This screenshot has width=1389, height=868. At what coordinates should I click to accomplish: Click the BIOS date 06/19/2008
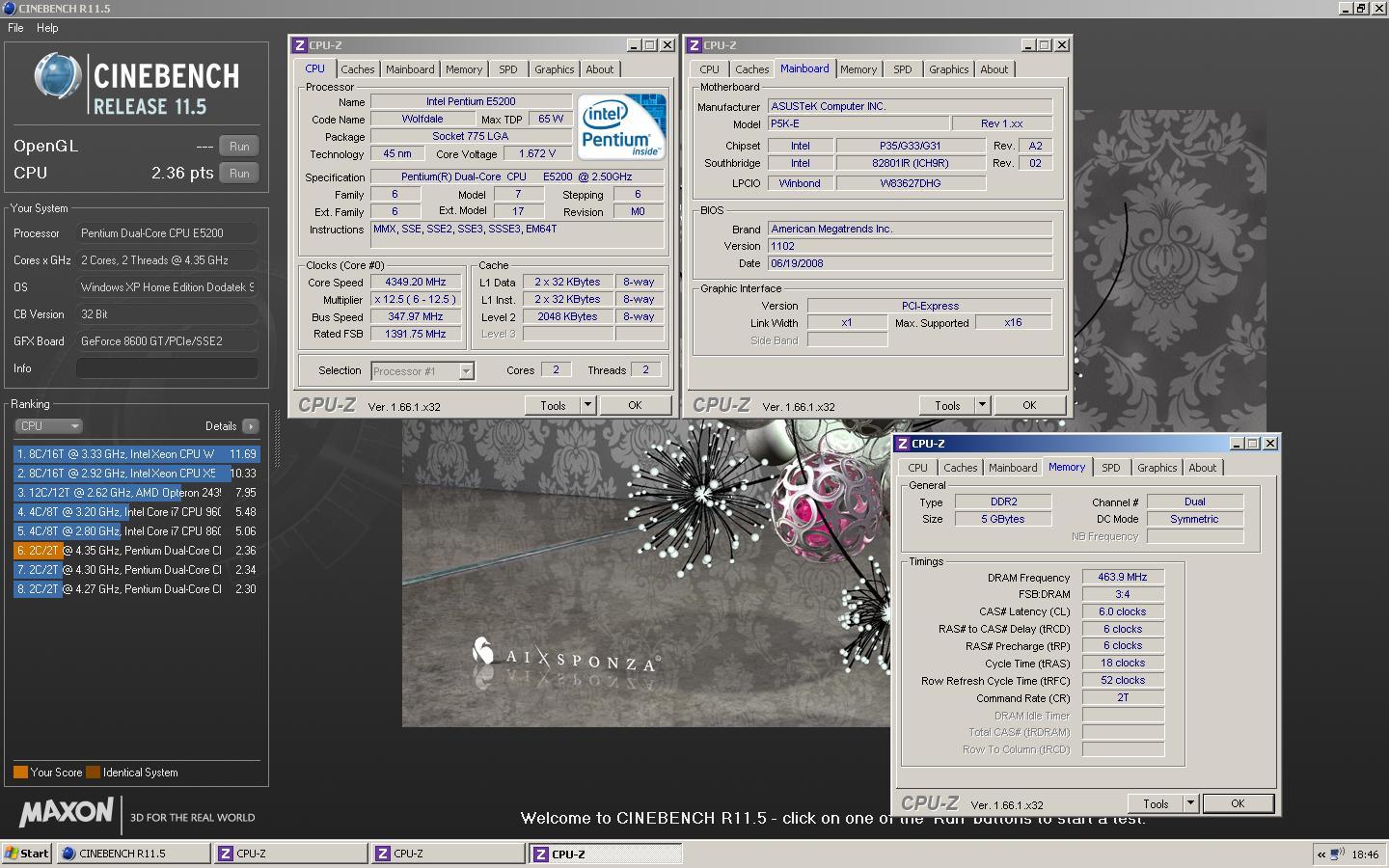point(910,263)
